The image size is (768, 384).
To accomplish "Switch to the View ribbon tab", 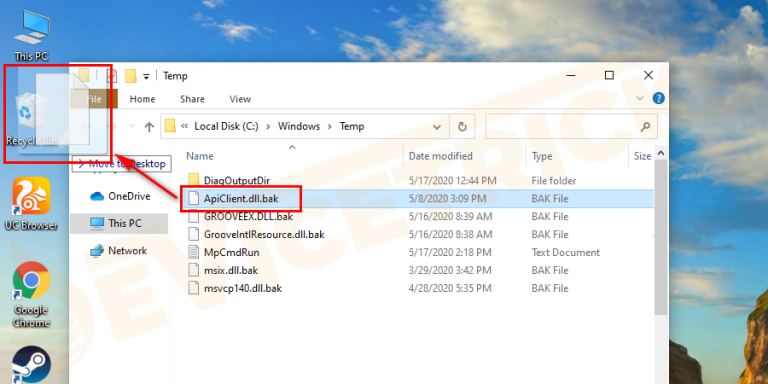I will [240, 99].
